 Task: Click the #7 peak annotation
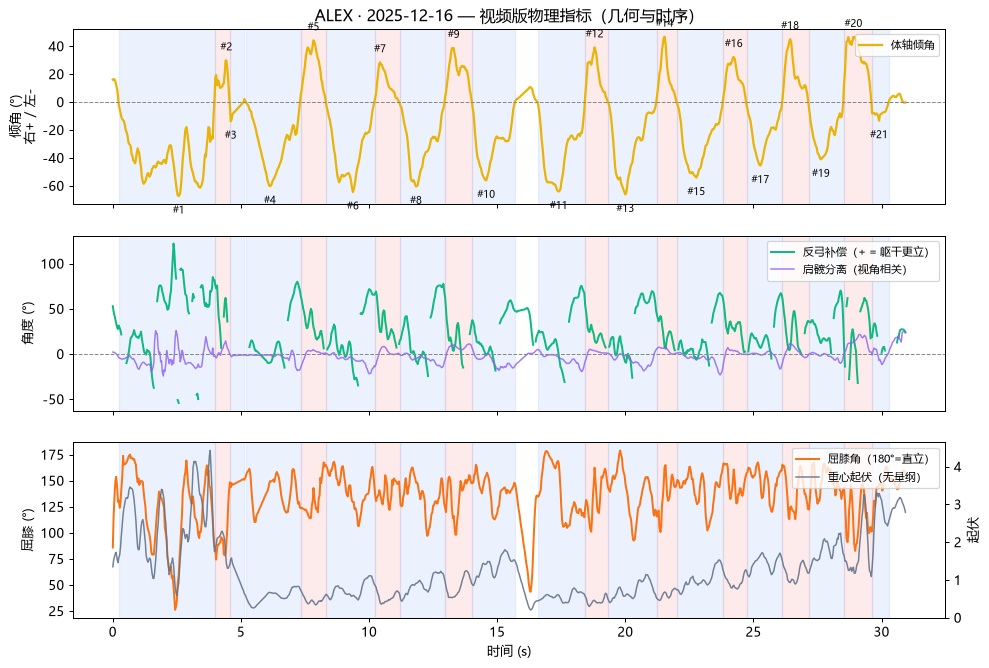coord(380,48)
